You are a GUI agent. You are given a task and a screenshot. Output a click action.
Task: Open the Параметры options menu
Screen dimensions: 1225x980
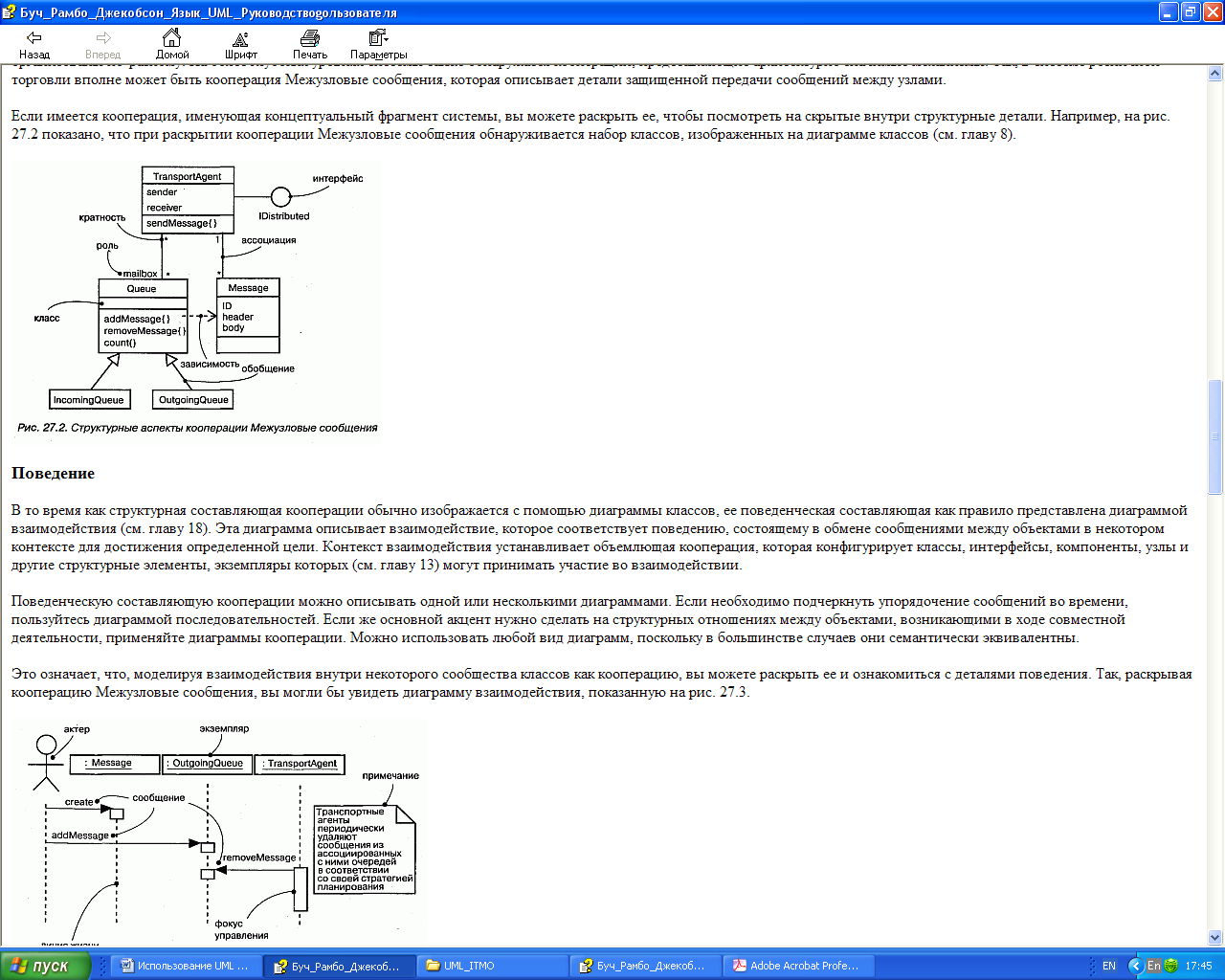tap(379, 44)
